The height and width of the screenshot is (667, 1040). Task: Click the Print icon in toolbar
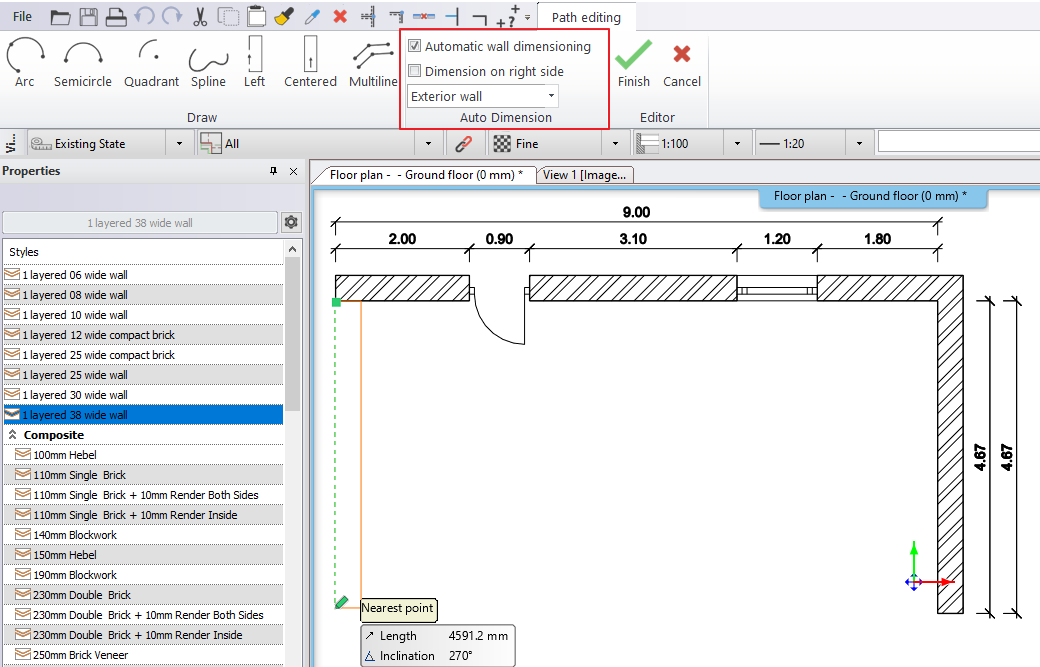pyautogui.click(x=116, y=17)
